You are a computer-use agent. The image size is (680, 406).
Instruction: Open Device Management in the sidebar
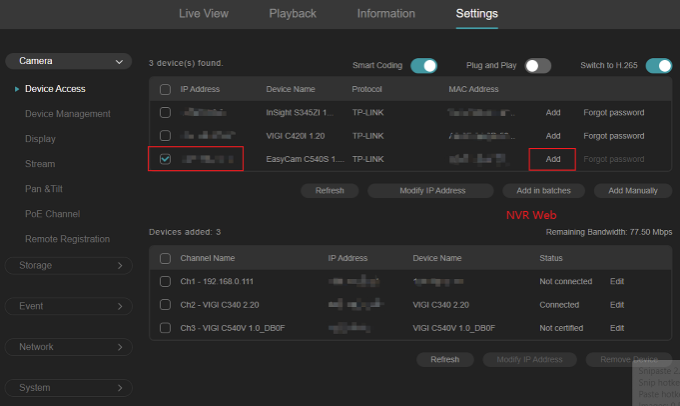click(67, 114)
